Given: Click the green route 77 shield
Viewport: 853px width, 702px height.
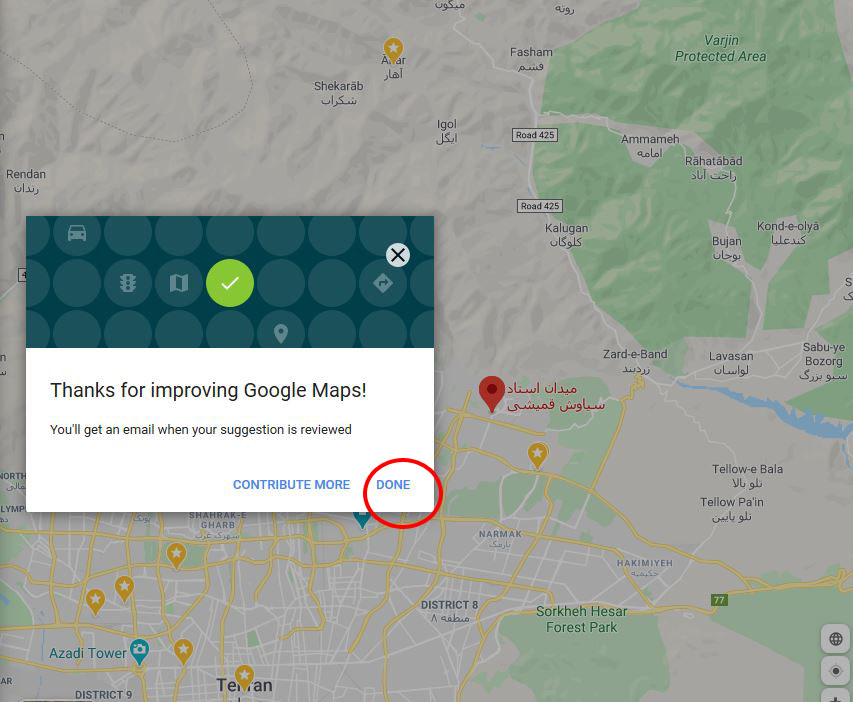Looking at the screenshot, I should pos(719,600).
